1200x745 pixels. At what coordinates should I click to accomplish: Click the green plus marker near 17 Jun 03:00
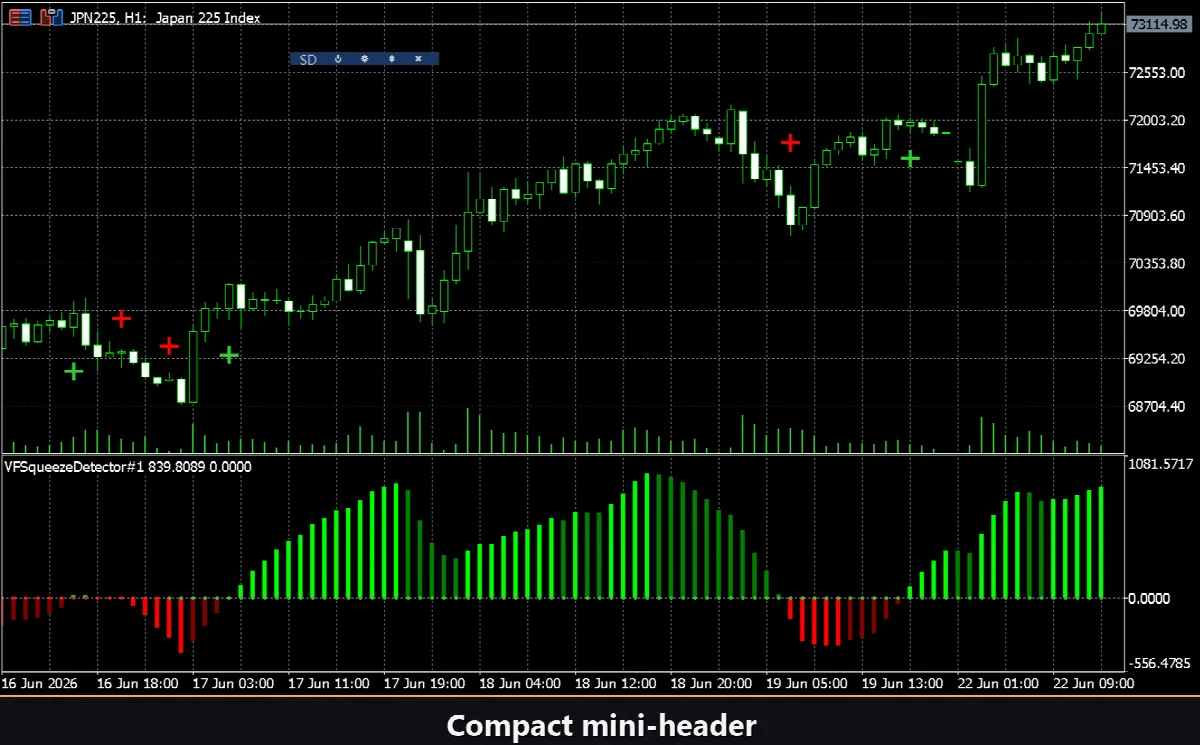point(229,354)
